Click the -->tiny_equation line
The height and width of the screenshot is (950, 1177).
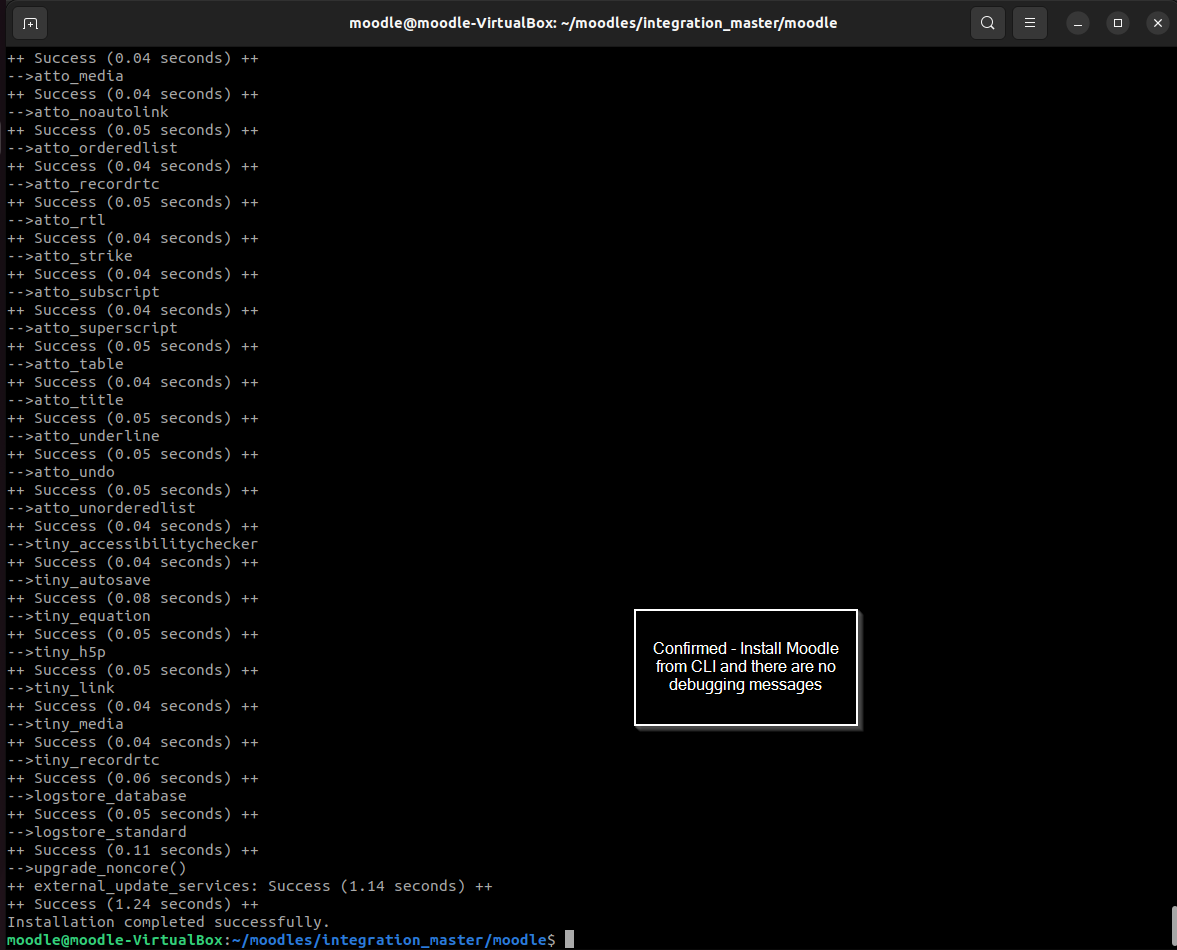(x=79, y=616)
